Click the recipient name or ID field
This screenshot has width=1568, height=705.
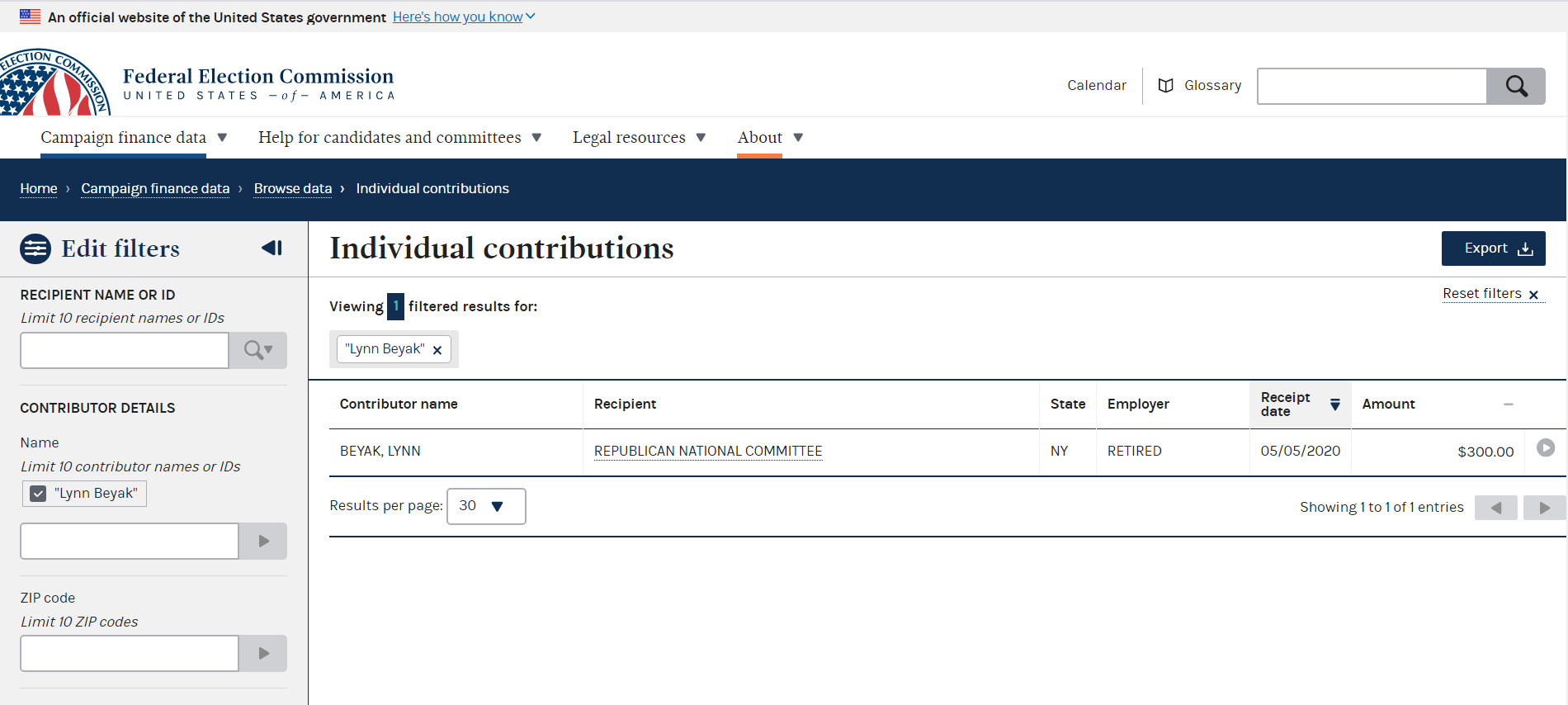[125, 350]
